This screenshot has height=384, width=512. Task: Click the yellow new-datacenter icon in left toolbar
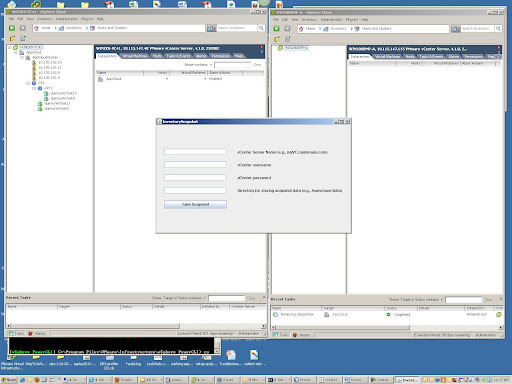tap(12, 39)
